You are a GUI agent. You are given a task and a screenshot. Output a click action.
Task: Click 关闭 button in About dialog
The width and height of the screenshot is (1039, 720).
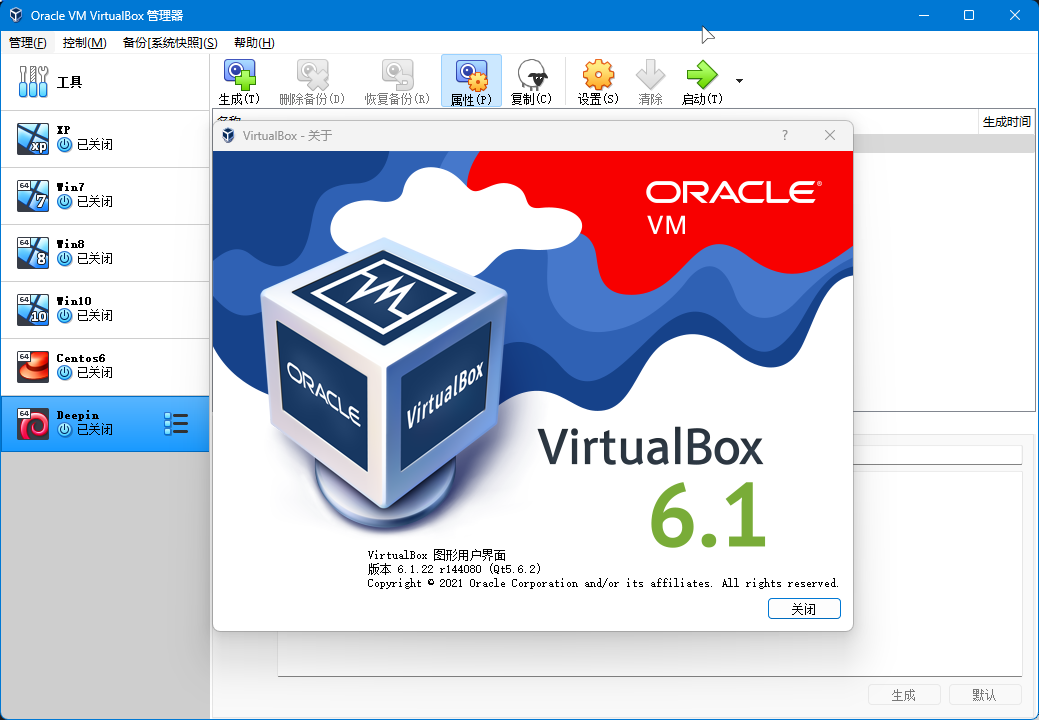click(804, 609)
